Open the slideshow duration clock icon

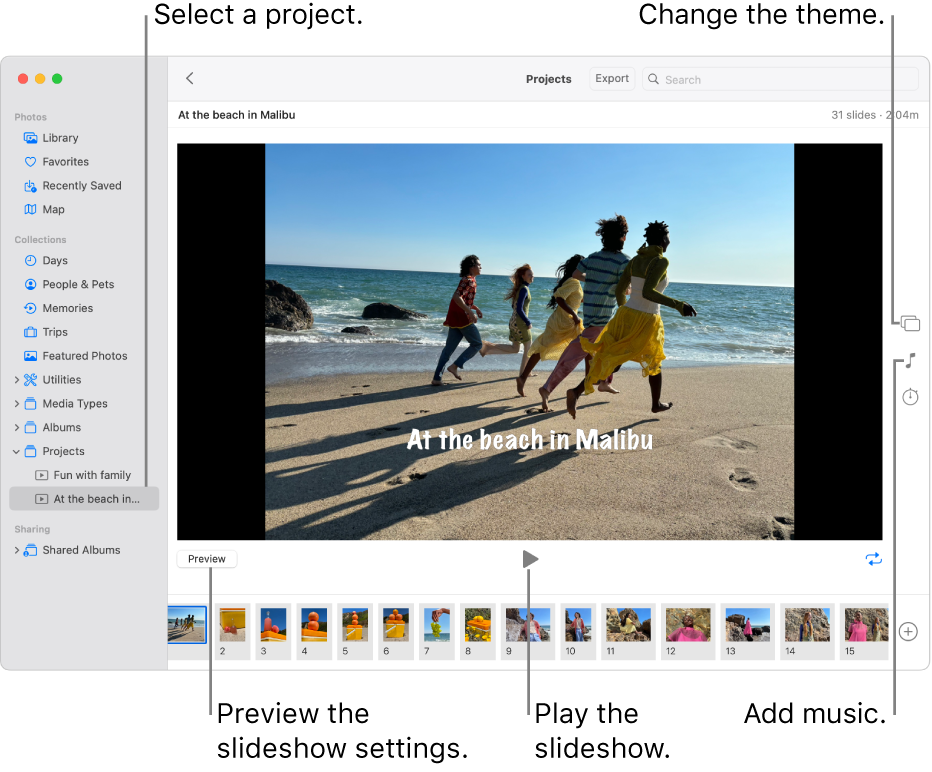pos(910,396)
